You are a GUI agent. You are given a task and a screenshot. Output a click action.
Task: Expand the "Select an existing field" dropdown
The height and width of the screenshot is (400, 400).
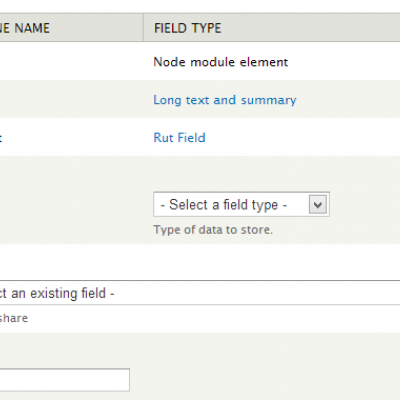[x=200, y=293]
